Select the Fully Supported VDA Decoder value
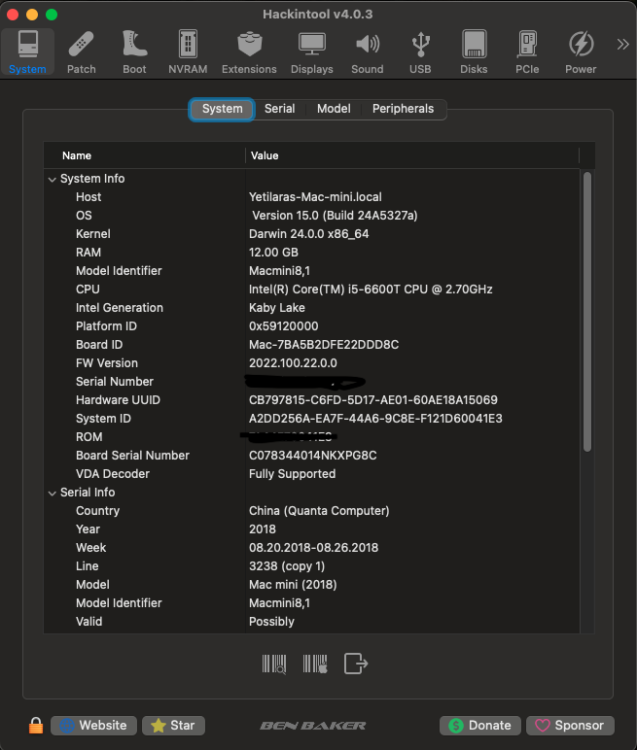The image size is (637, 750). (x=292, y=474)
